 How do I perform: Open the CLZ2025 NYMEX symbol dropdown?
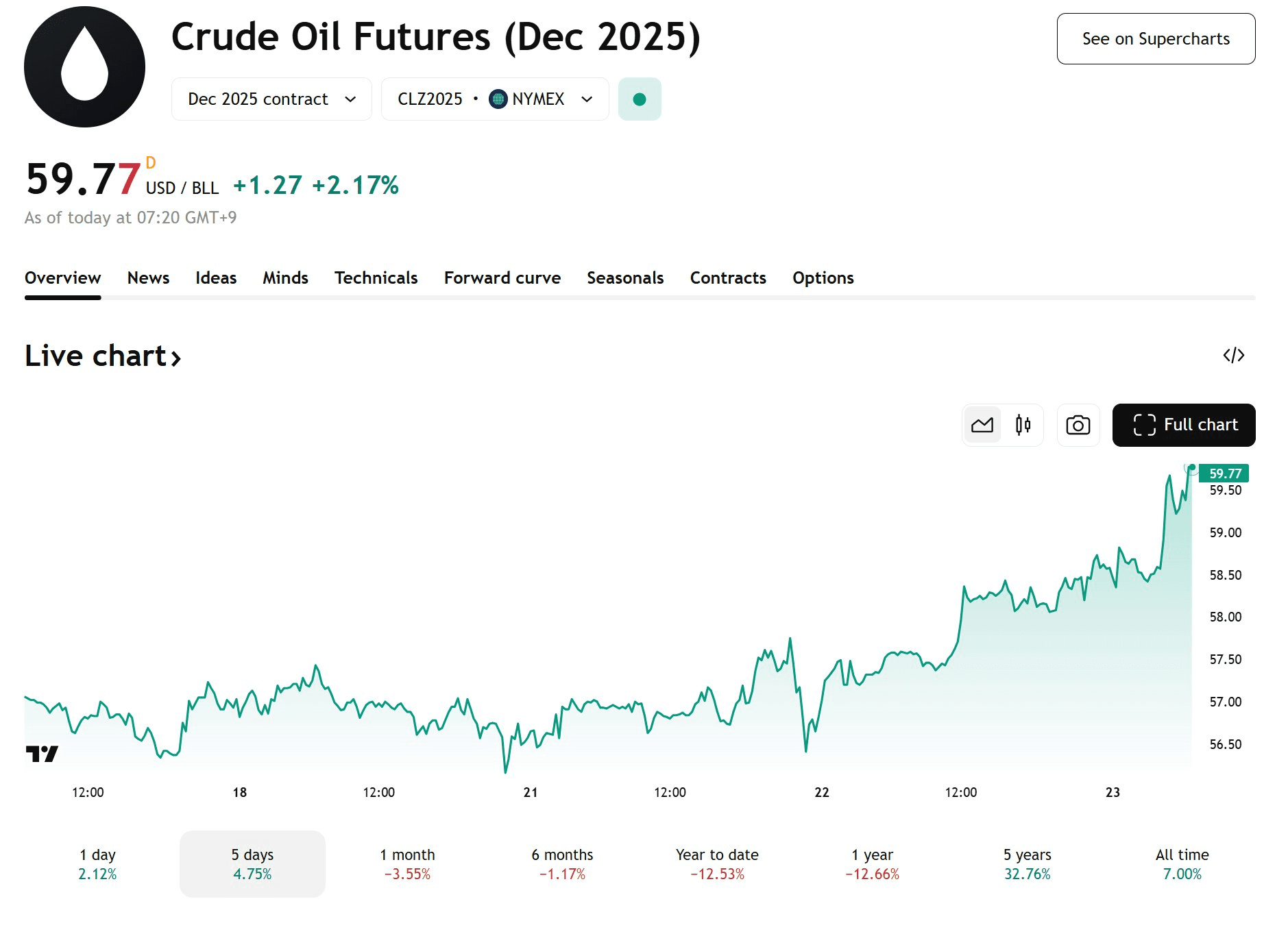click(494, 99)
